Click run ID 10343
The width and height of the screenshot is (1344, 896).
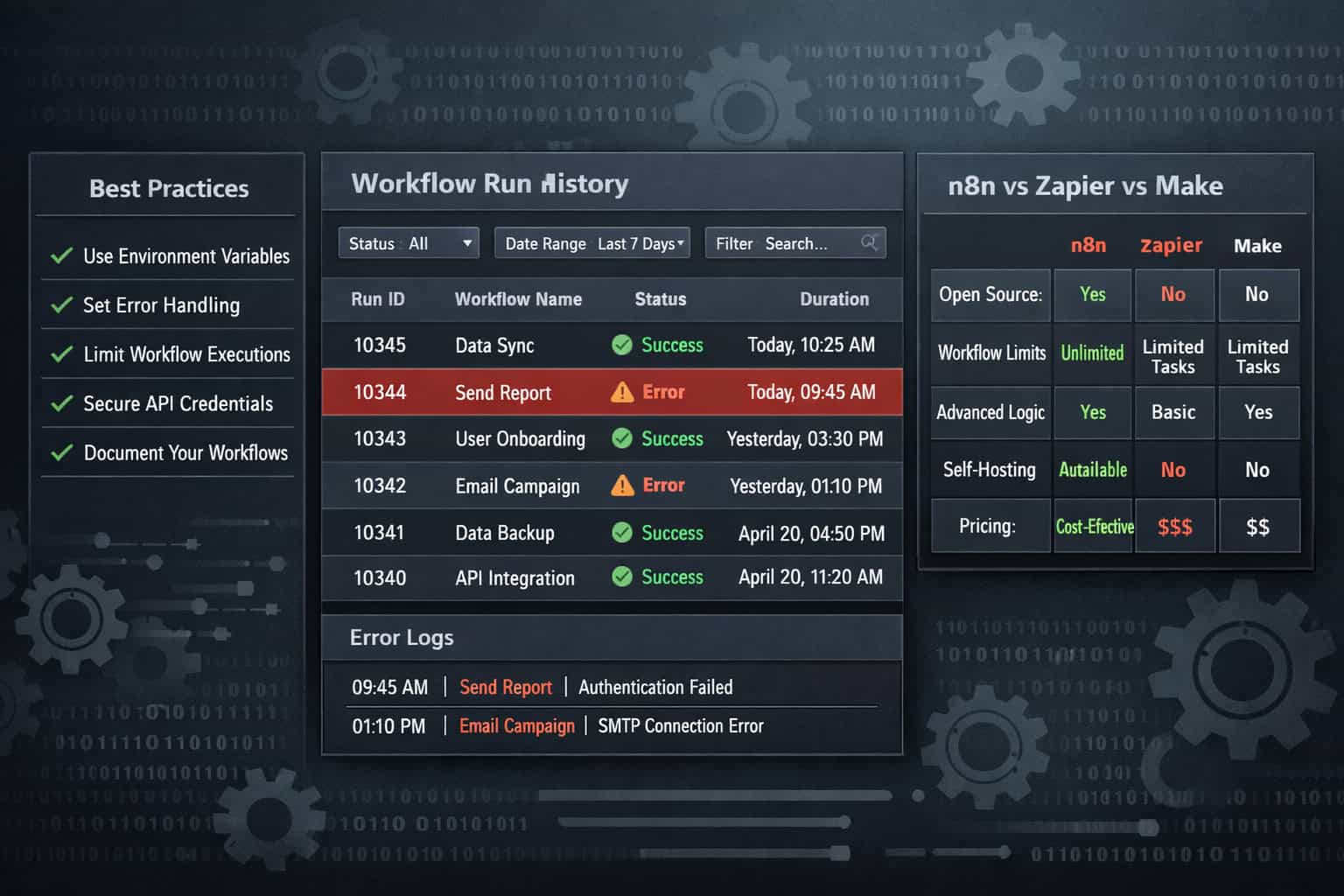(x=380, y=438)
